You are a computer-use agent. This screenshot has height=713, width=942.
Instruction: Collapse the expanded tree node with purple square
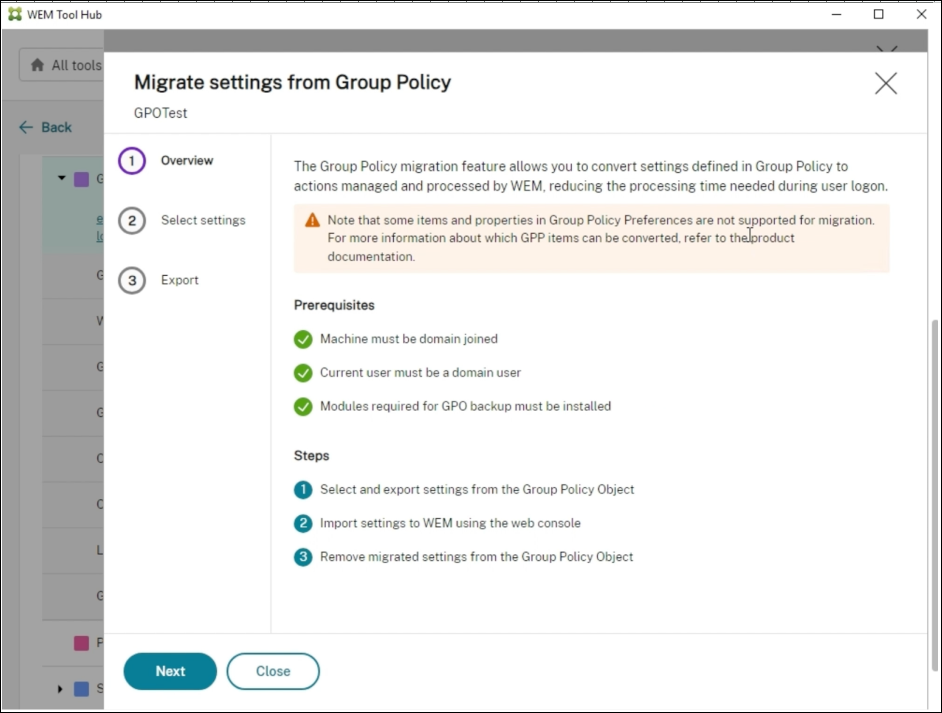pyautogui.click(x=61, y=179)
